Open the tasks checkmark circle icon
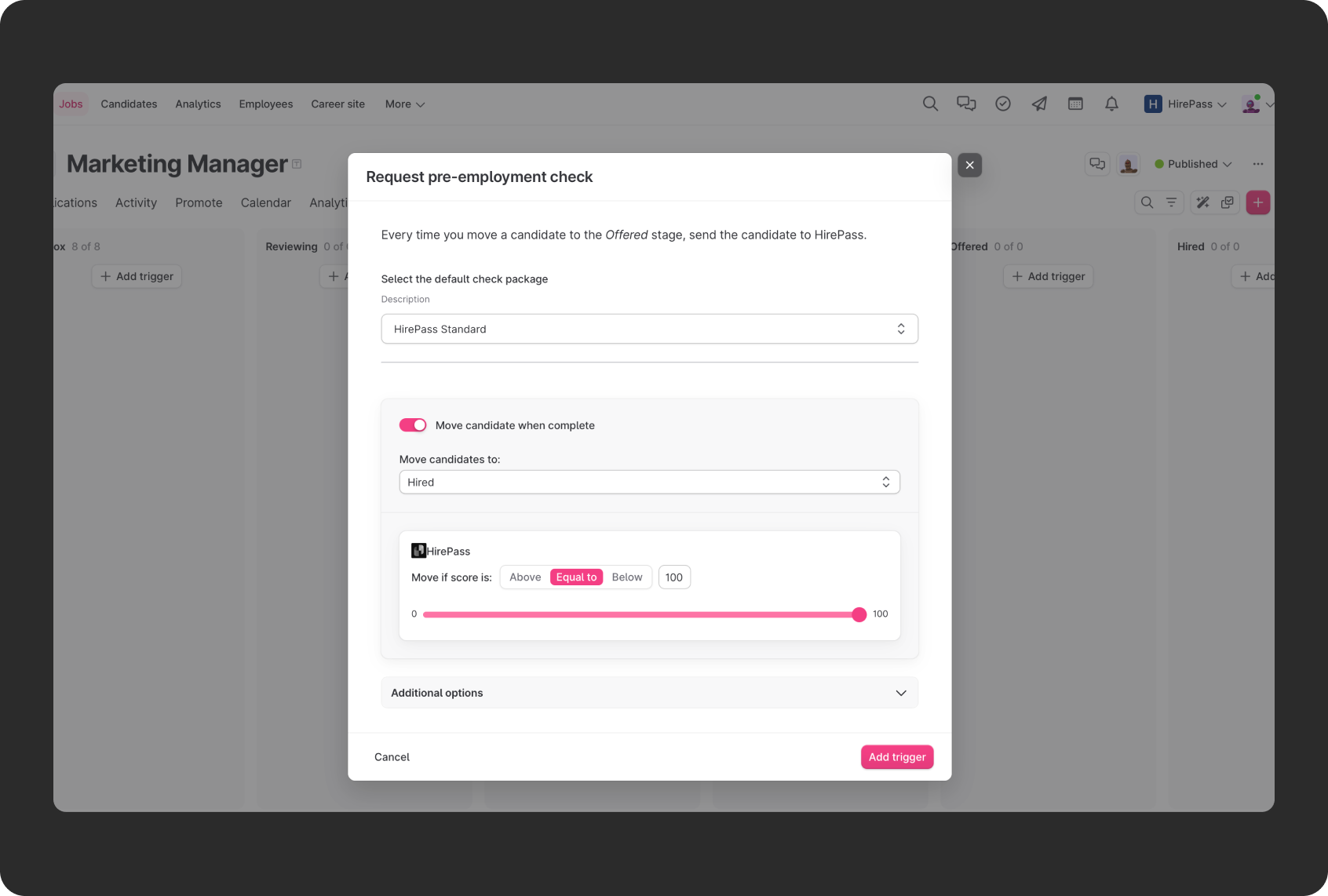1328x896 pixels. click(x=1003, y=104)
